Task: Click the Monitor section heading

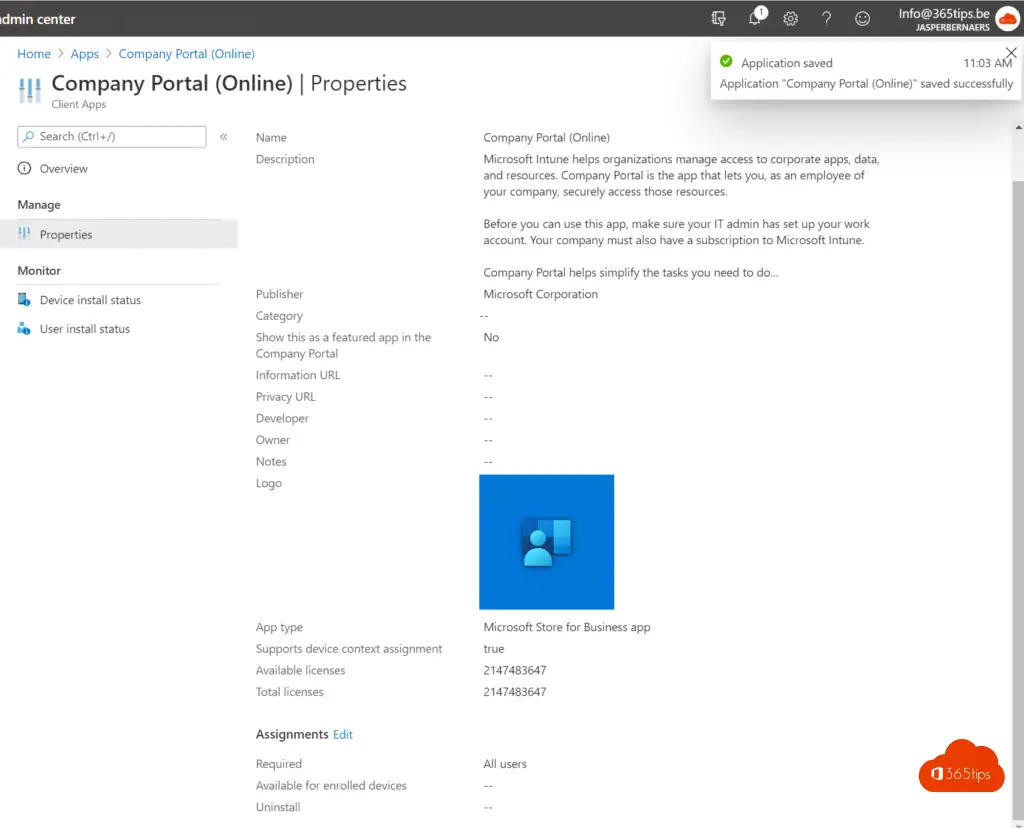Action: click(39, 270)
